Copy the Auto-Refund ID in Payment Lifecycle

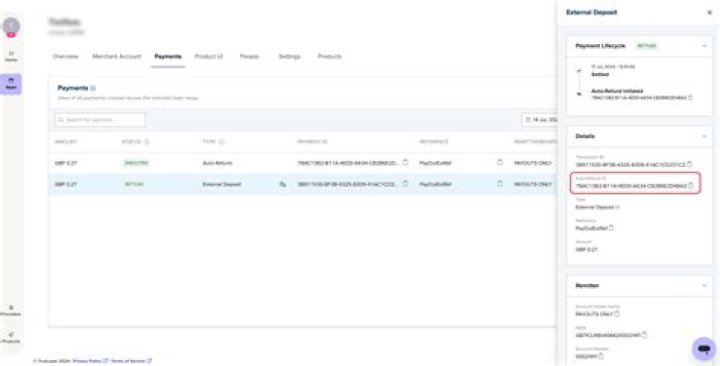click(x=691, y=97)
